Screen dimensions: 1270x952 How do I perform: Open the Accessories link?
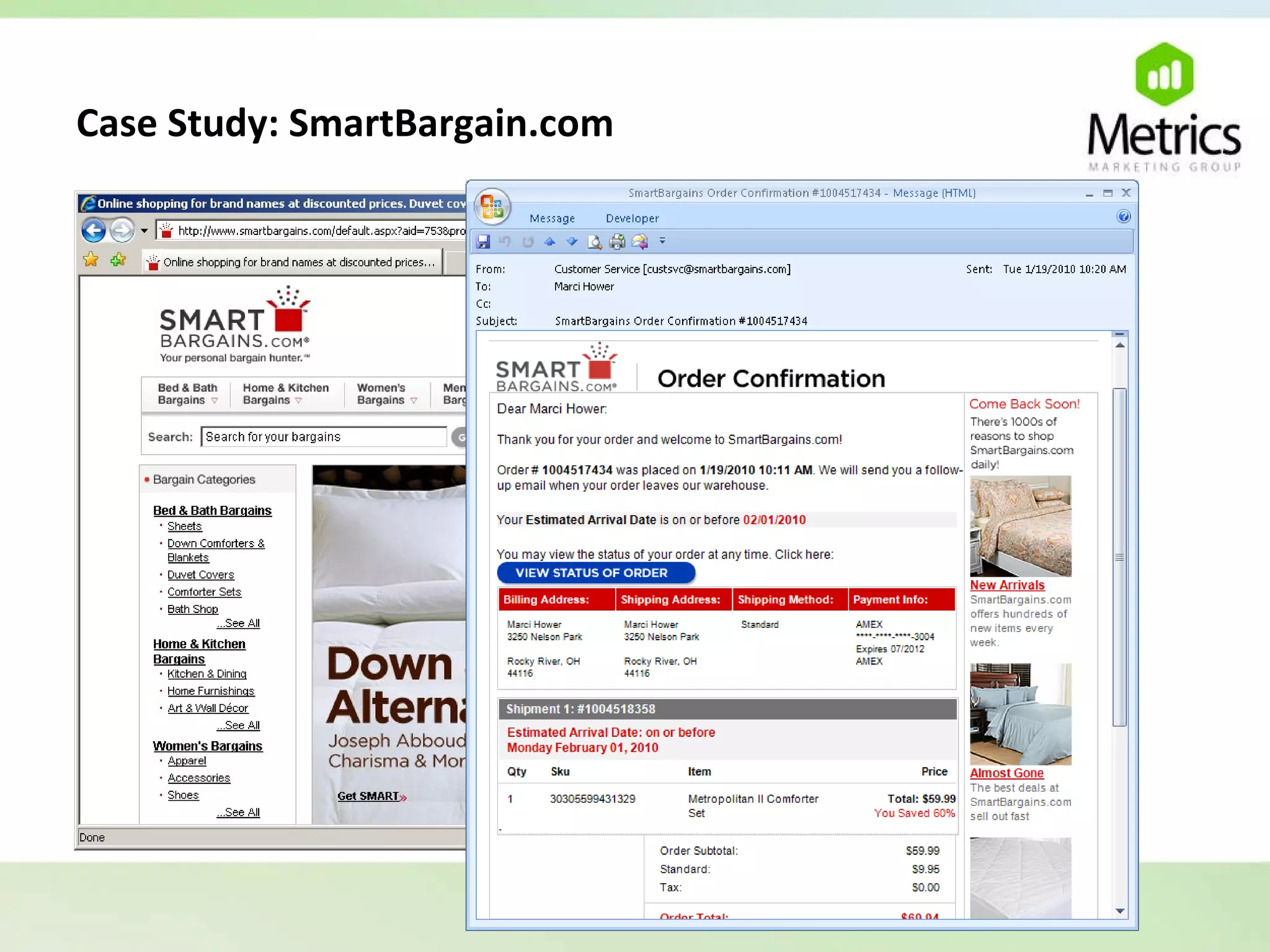tap(198, 777)
